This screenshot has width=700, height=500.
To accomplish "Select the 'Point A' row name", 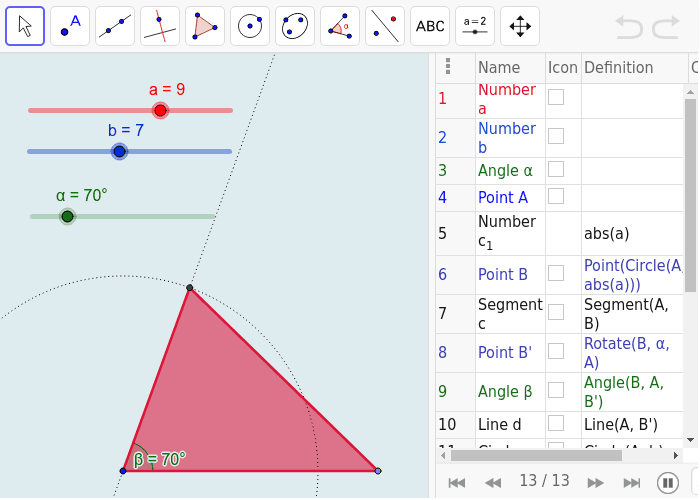I will coord(503,197).
